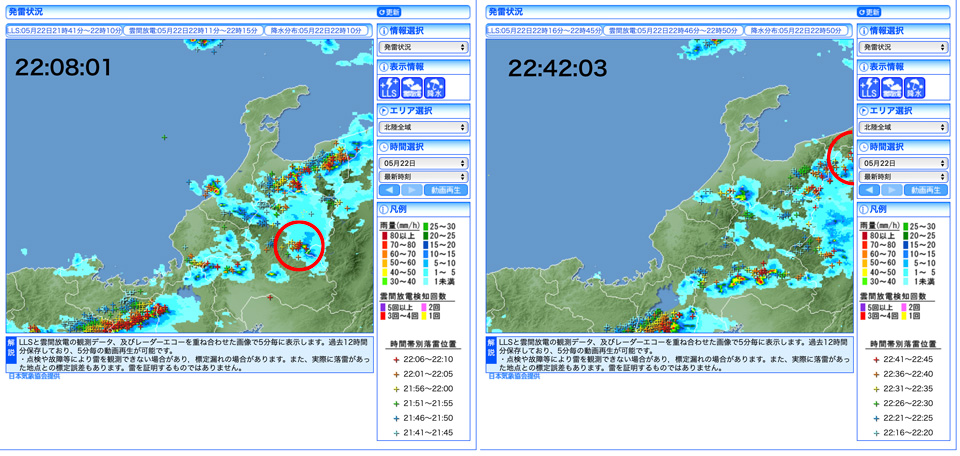Step to next time frame in left panel
This screenshot has width=960, height=456.
tap(412, 190)
